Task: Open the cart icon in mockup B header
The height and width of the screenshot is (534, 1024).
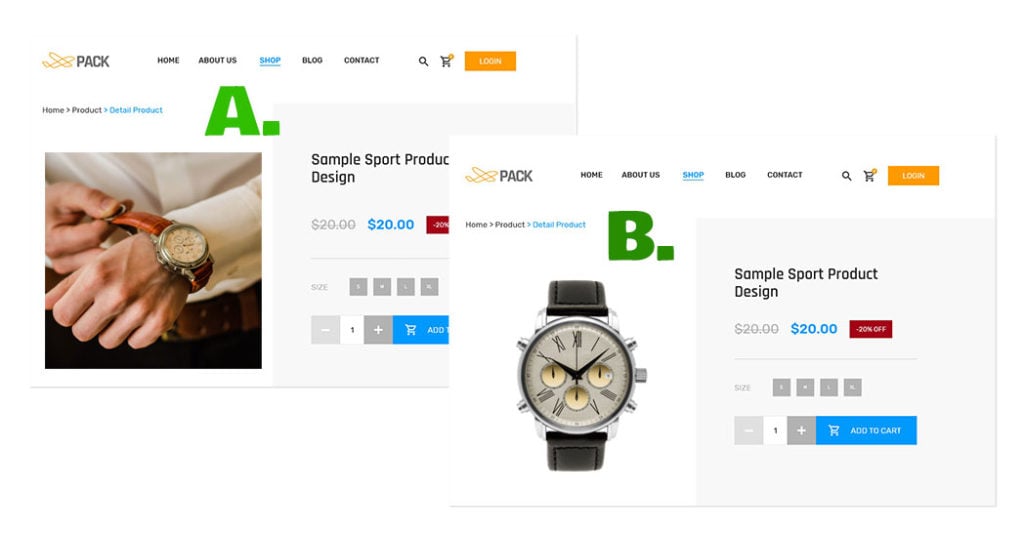Action: 870,176
